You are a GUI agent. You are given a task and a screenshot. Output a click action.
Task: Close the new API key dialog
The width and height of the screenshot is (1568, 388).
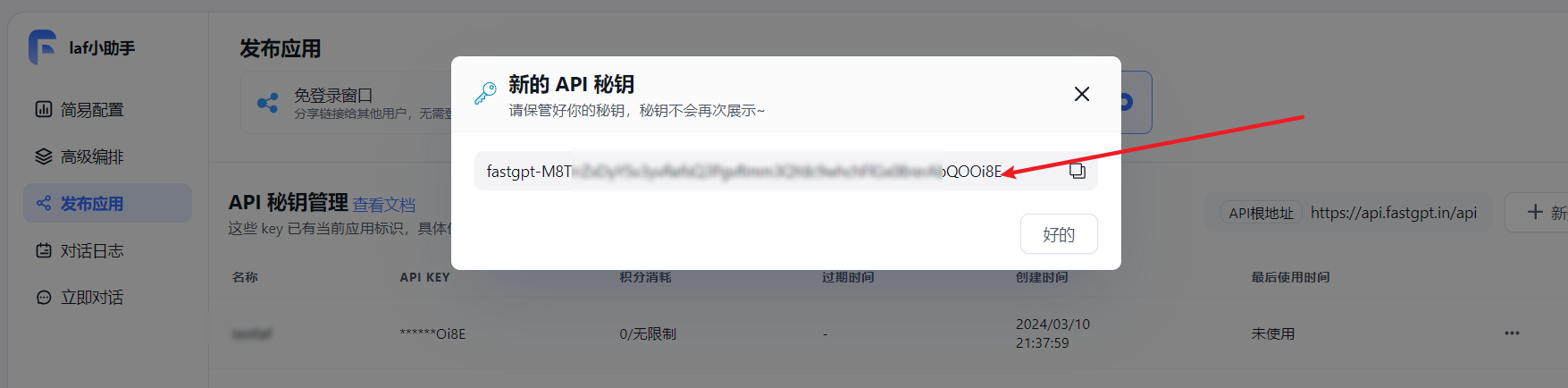1082,94
